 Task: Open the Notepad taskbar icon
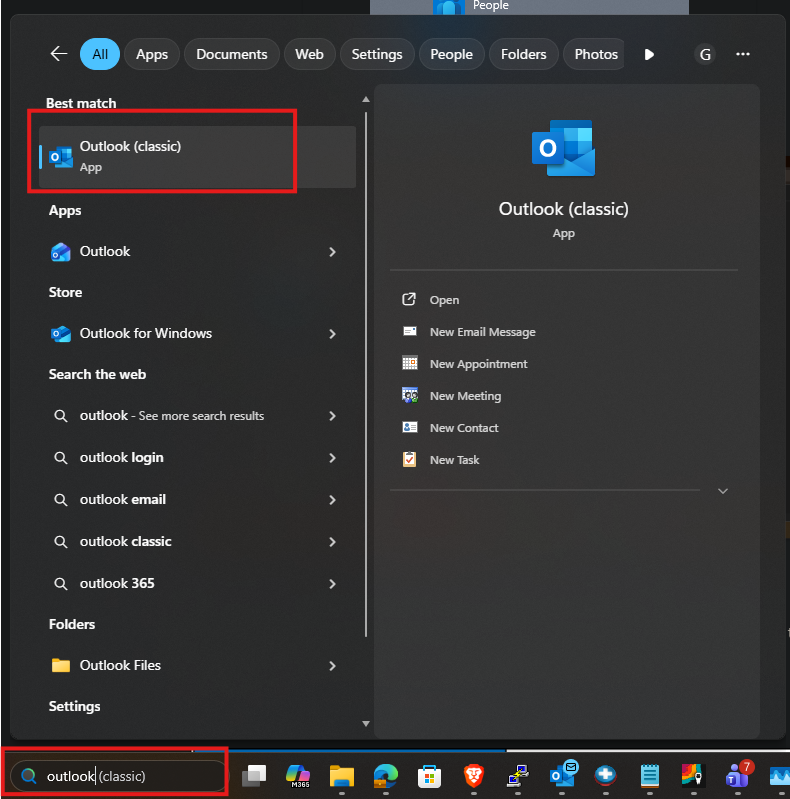tap(649, 776)
